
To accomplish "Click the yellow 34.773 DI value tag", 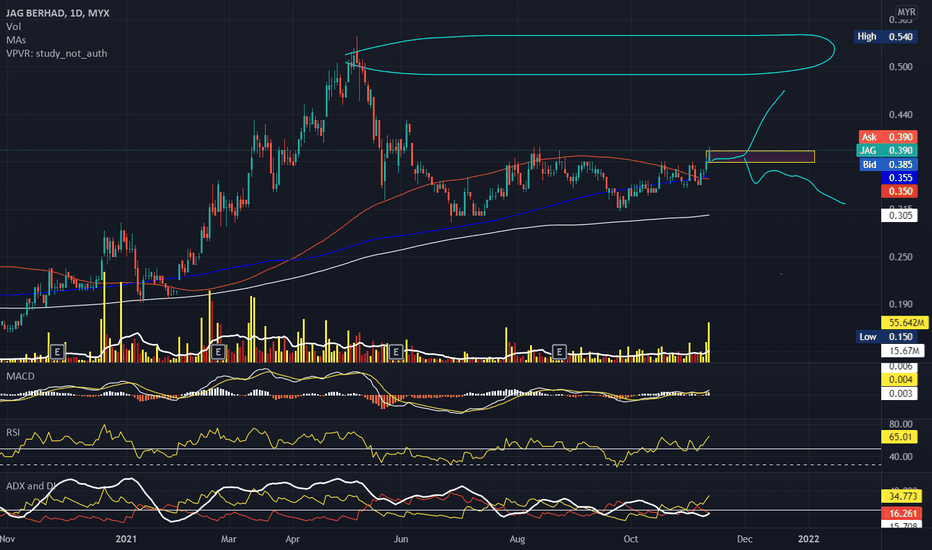I will [x=901, y=496].
